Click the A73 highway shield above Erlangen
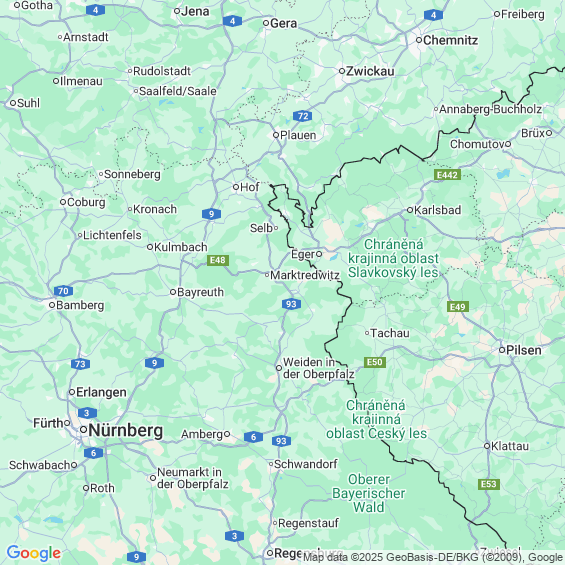Screen dimensions: 565x565 pos(80,364)
